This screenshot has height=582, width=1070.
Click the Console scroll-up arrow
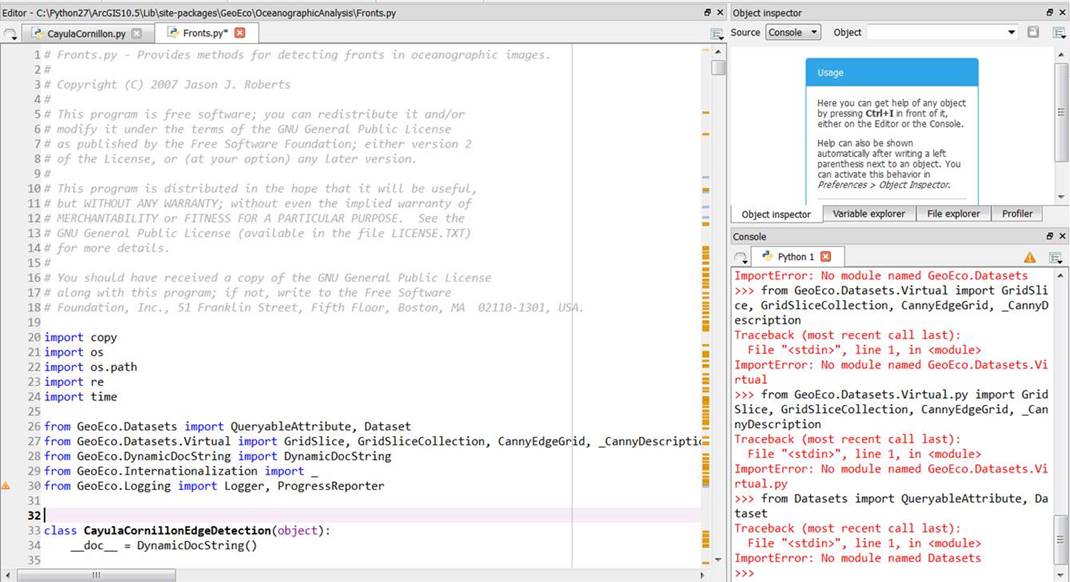click(1060, 276)
